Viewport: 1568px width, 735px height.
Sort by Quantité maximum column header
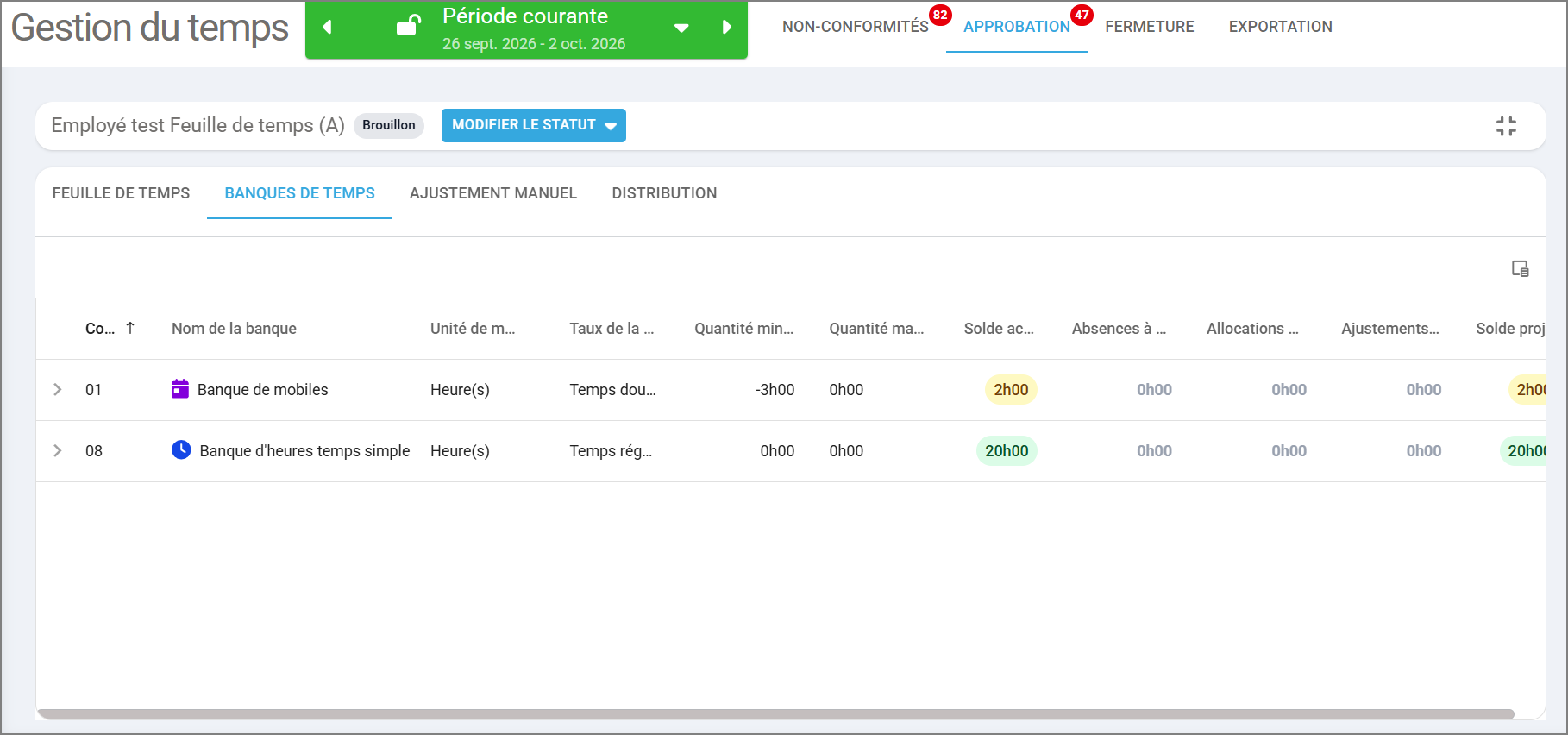pyautogui.click(x=876, y=329)
